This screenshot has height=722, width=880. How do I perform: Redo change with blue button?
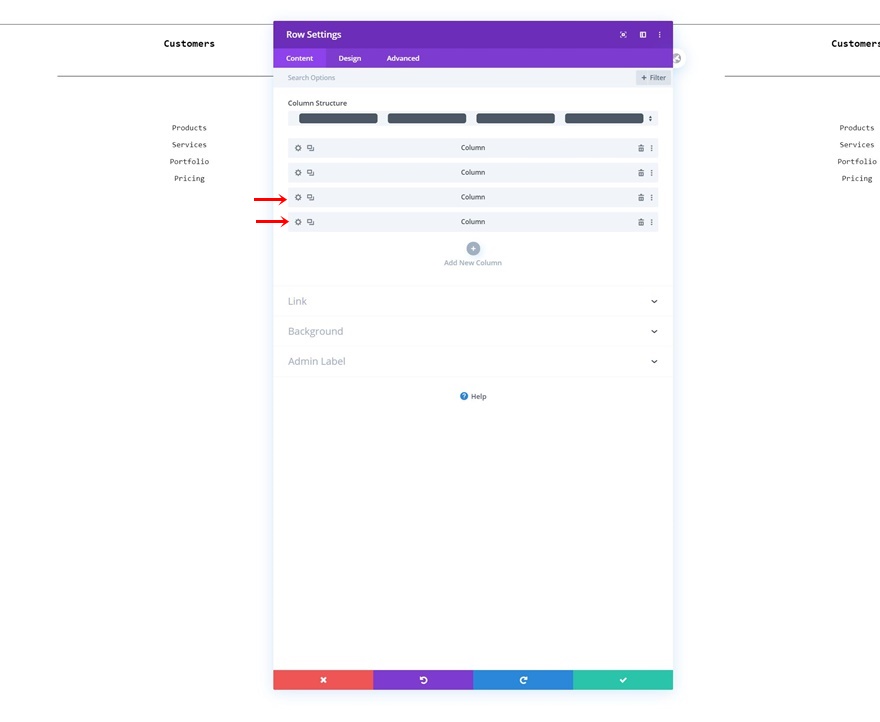(x=523, y=680)
